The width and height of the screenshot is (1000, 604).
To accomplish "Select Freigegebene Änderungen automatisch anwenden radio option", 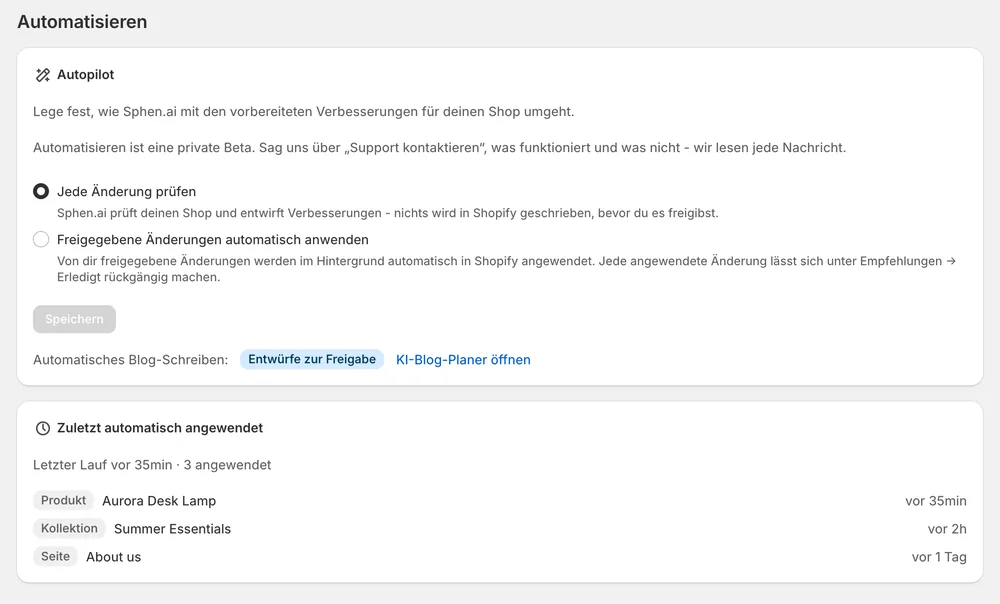I will [x=41, y=239].
